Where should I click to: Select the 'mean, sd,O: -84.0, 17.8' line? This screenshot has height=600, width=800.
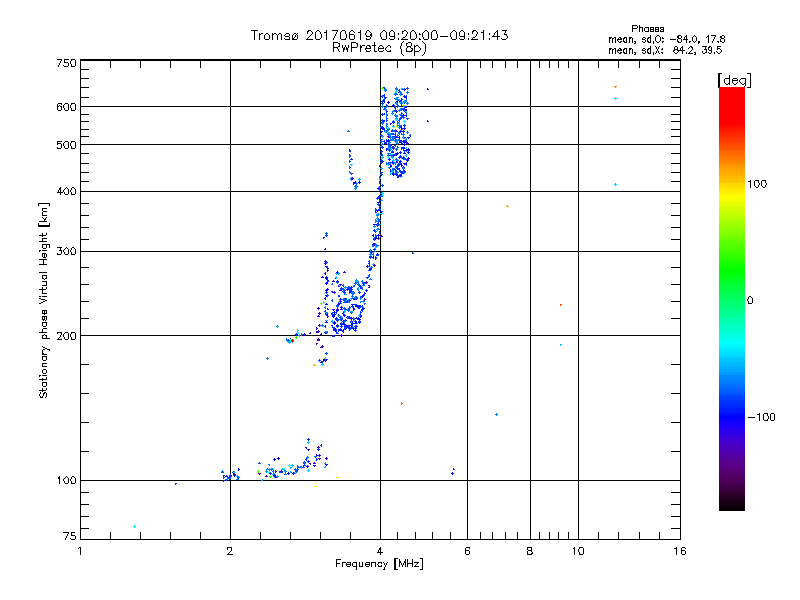click(666, 39)
